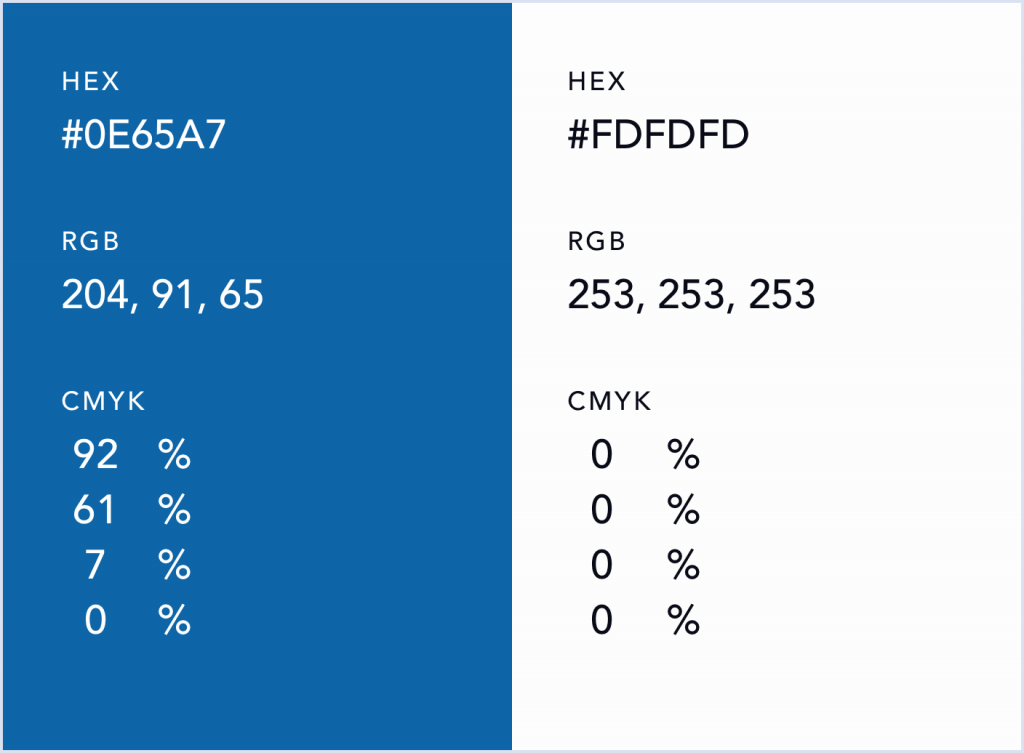Select the CMYK value 92
Viewport: 1024px width, 753px height.
click(96, 456)
